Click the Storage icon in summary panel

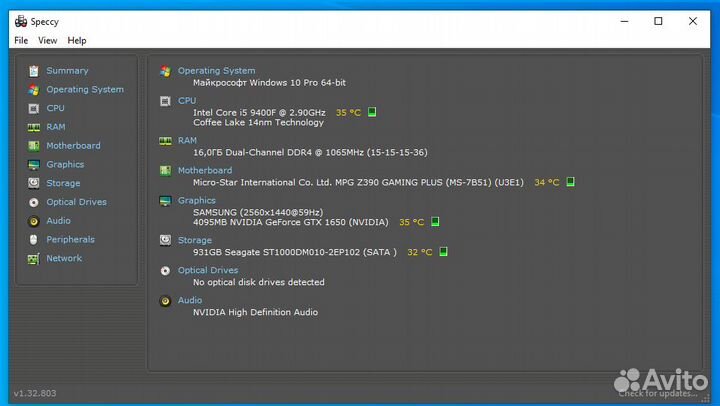165,240
